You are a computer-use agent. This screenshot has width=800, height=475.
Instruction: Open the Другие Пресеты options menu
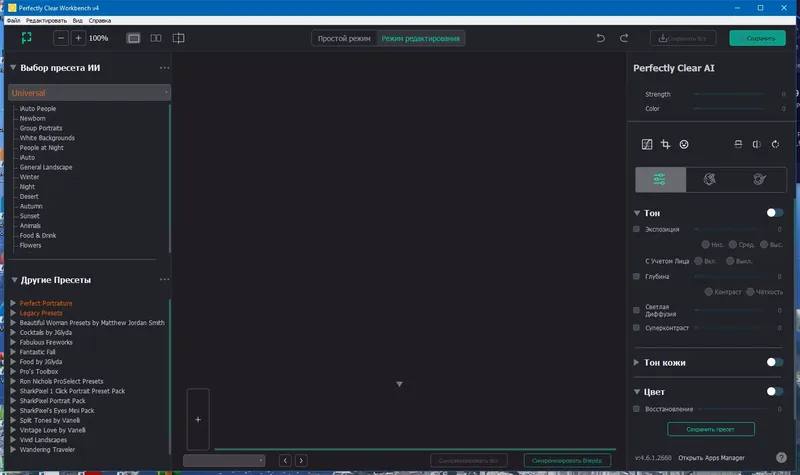(x=164, y=280)
